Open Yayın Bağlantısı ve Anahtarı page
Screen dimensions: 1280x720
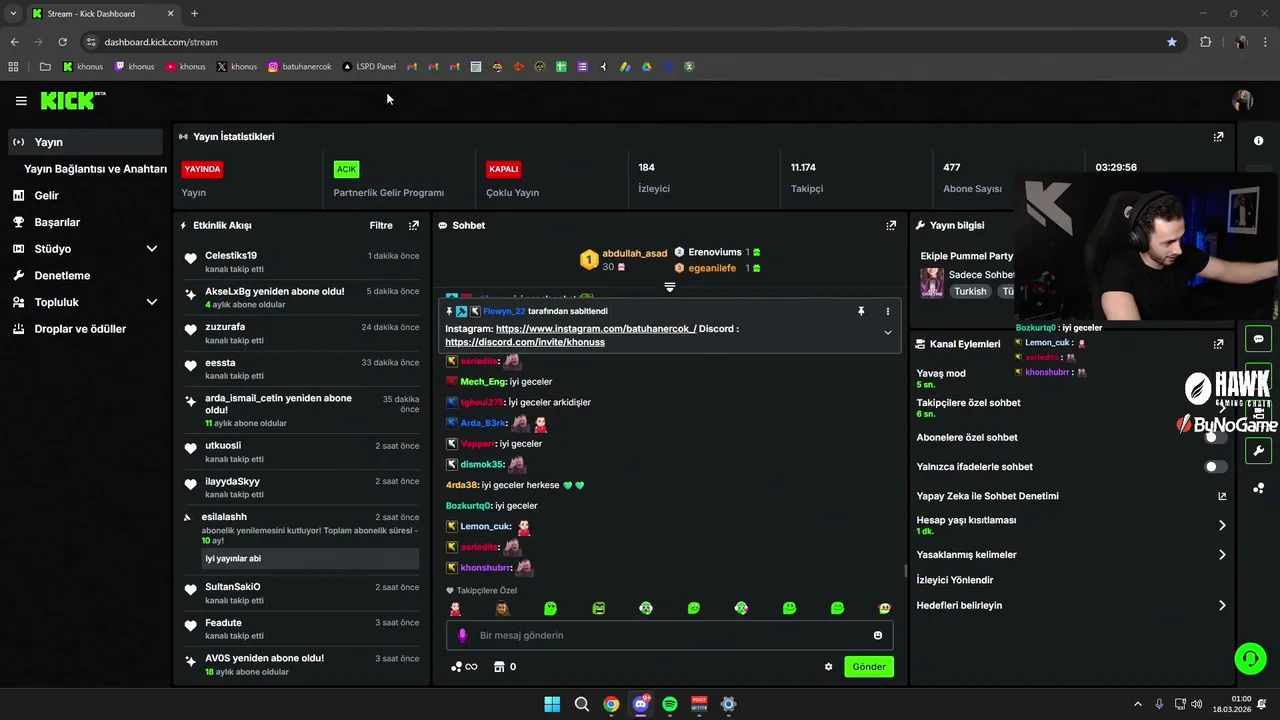click(x=95, y=169)
